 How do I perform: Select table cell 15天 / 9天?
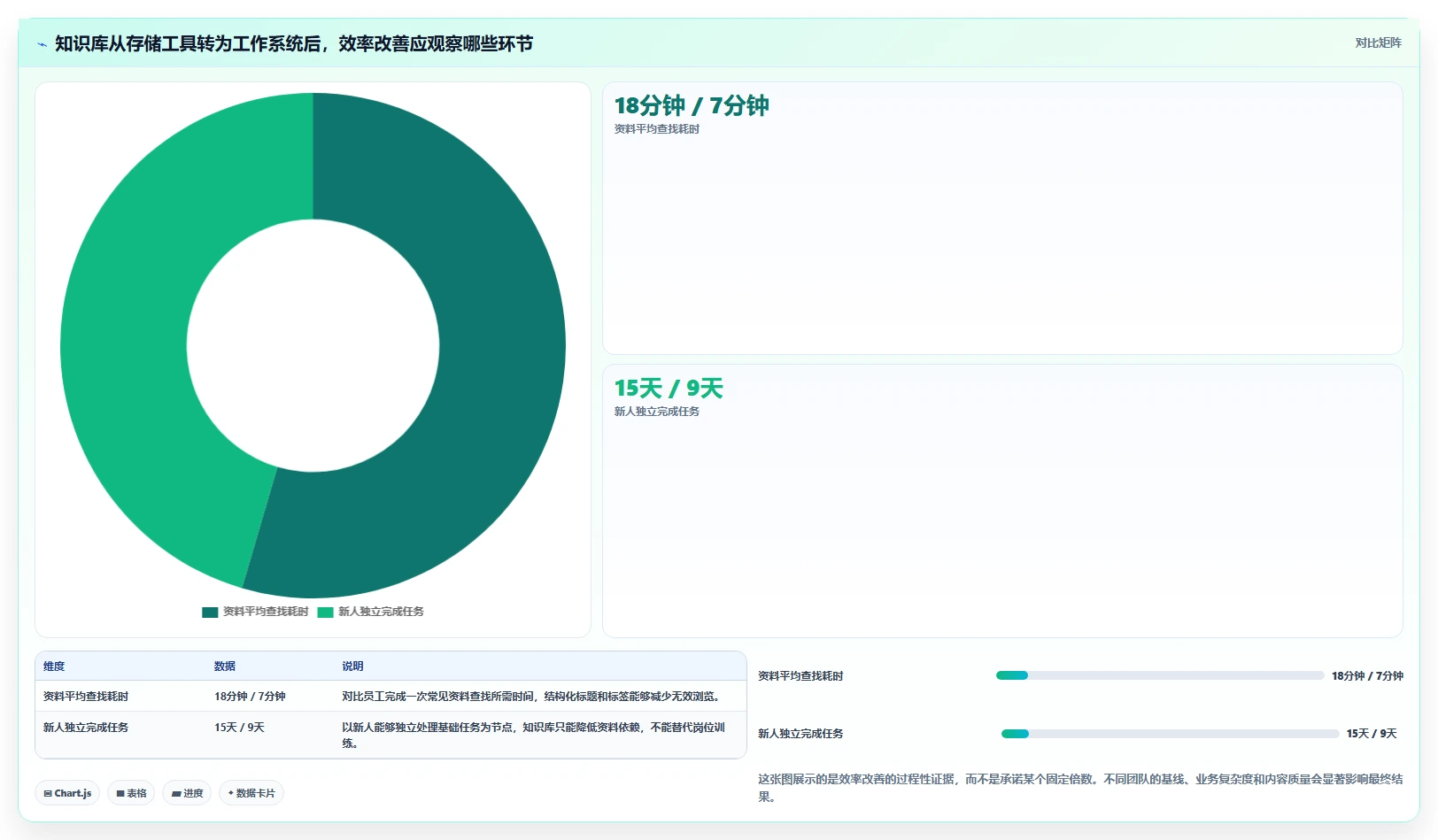tap(239, 728)
